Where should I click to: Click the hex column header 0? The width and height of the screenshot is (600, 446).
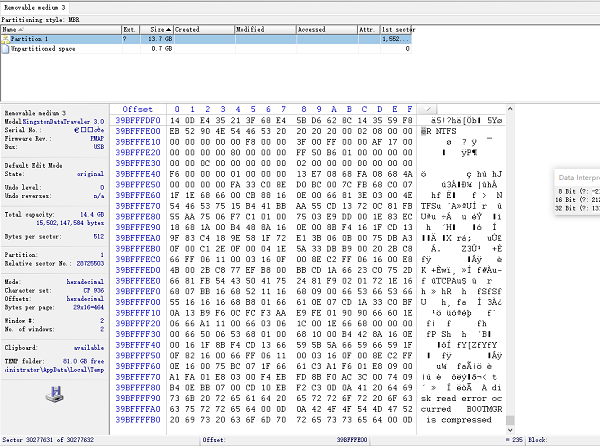177,109
